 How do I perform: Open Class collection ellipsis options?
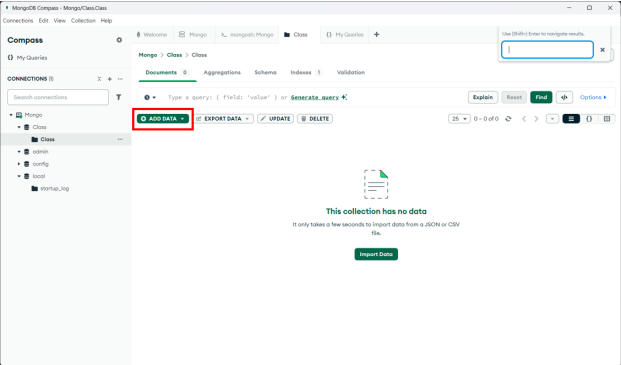point(120,139)
